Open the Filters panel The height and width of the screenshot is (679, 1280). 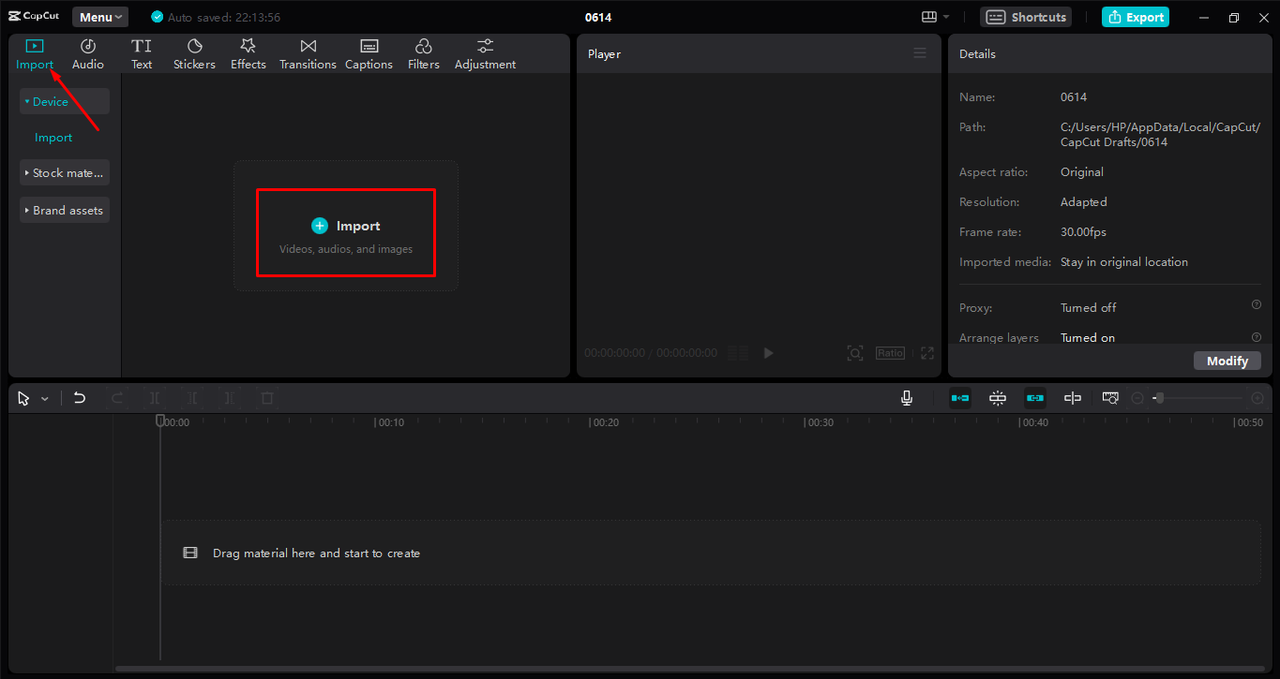(x=423, y=53)
